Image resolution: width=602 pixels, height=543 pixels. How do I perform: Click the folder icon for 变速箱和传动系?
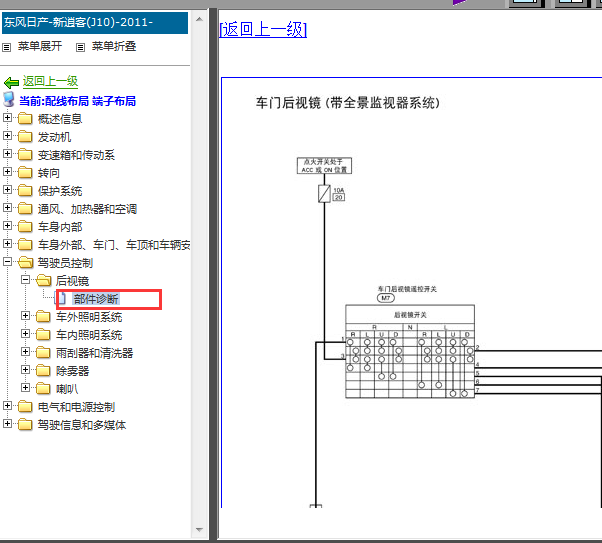25,154
